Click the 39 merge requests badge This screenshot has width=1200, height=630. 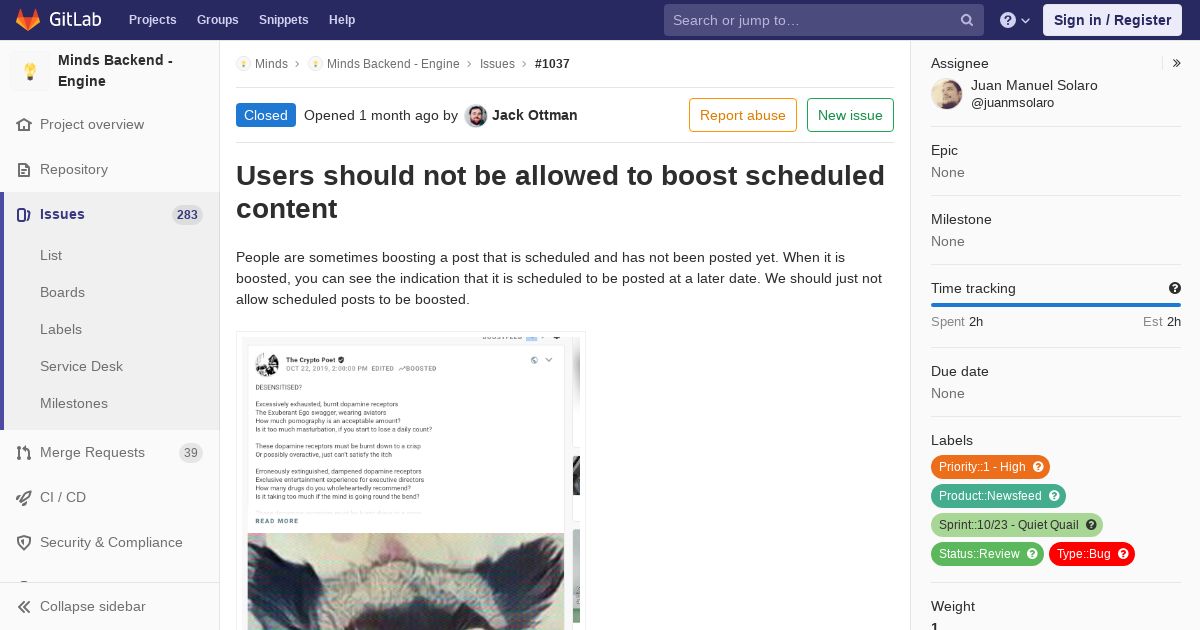[x=191, y=453]
